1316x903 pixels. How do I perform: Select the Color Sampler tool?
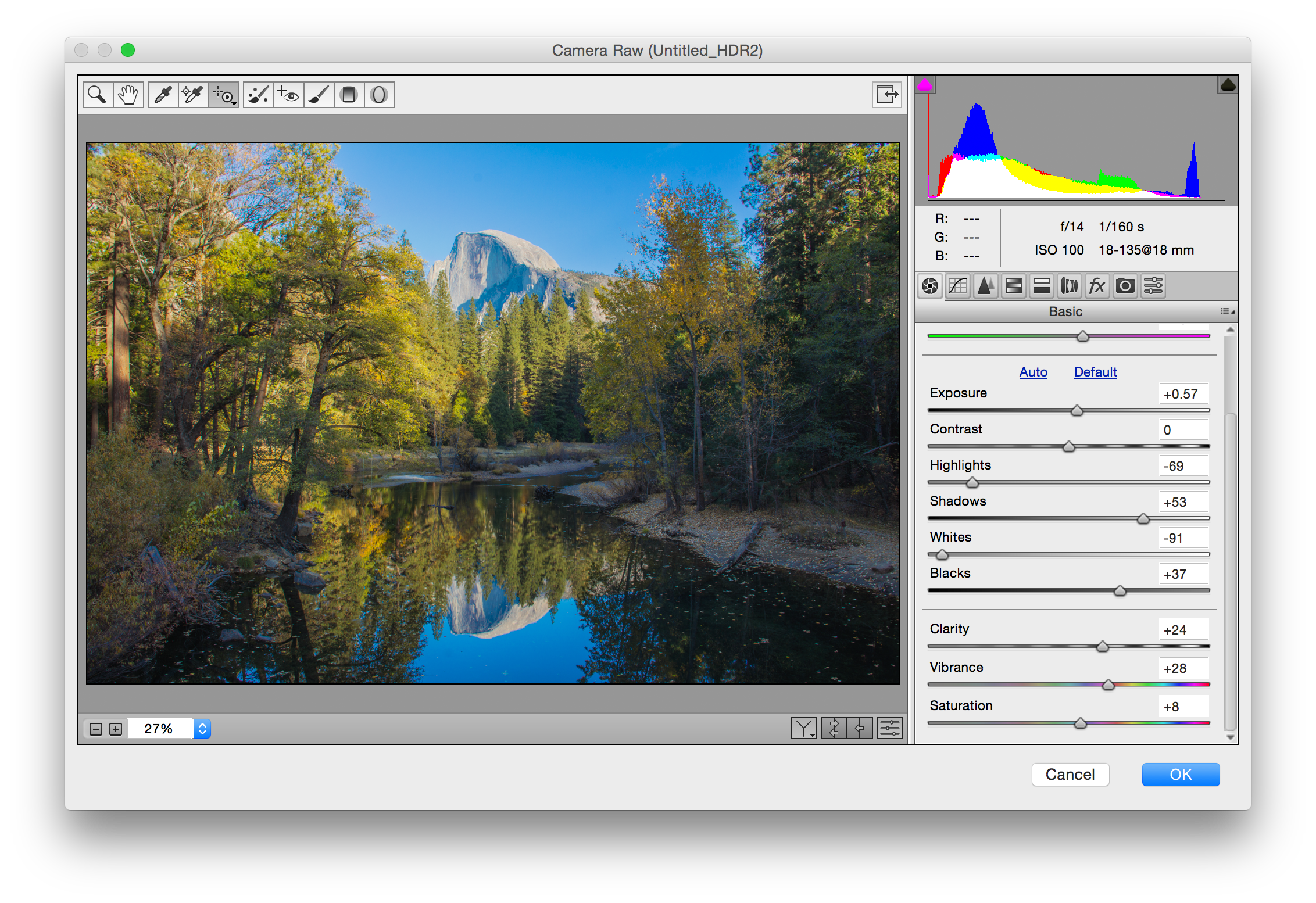pyautogui.click(x=193, y=95)
